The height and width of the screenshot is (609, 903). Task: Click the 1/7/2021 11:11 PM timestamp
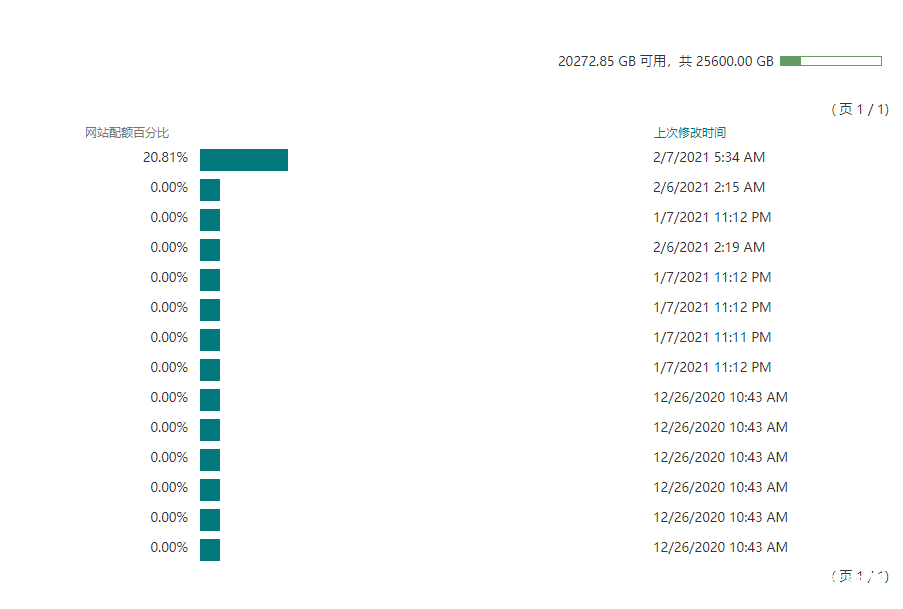tap(712, 337)
